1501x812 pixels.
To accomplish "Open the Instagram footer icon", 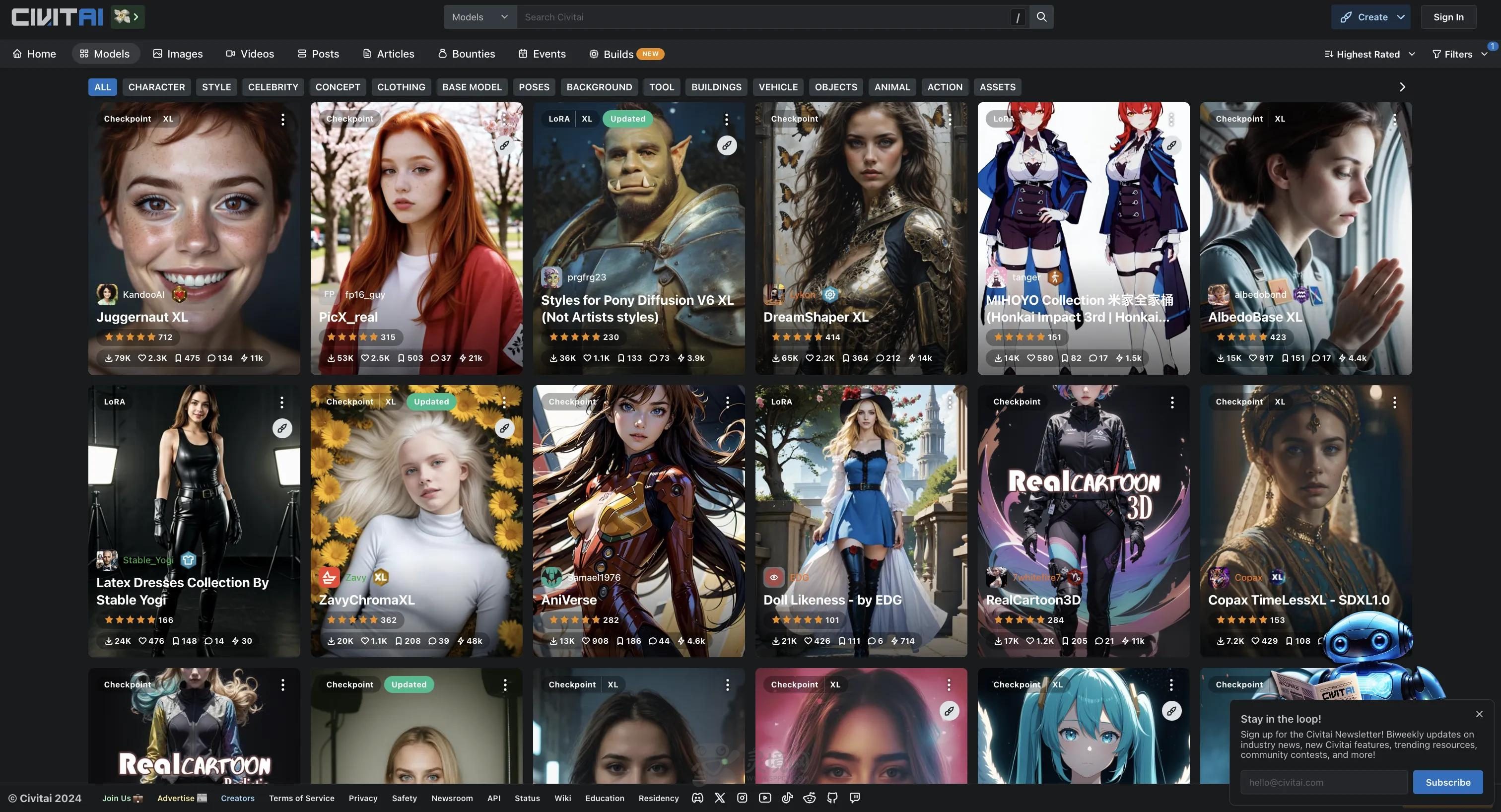I will coord(742,798).
